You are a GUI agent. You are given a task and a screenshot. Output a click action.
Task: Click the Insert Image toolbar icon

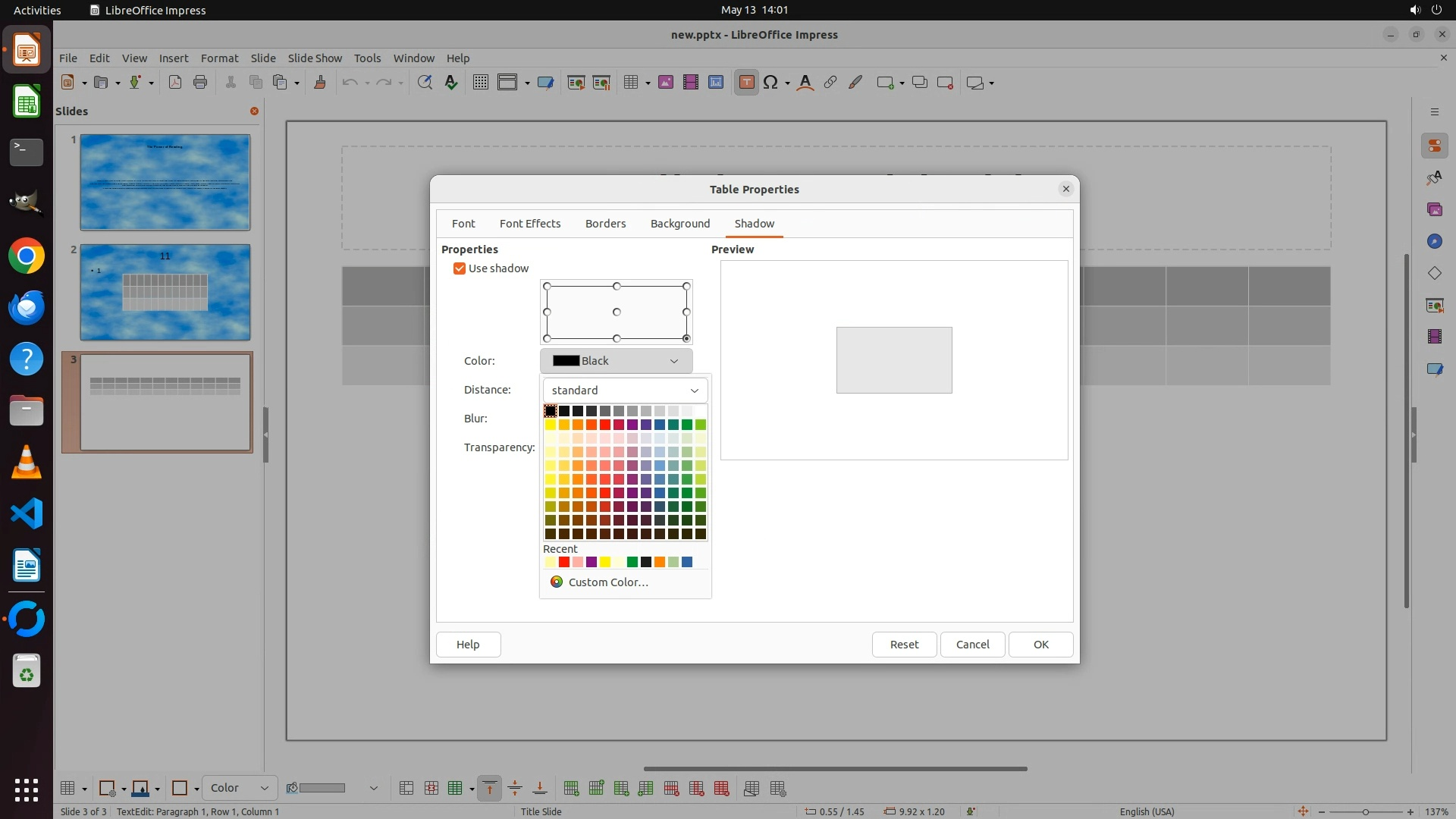665,83
